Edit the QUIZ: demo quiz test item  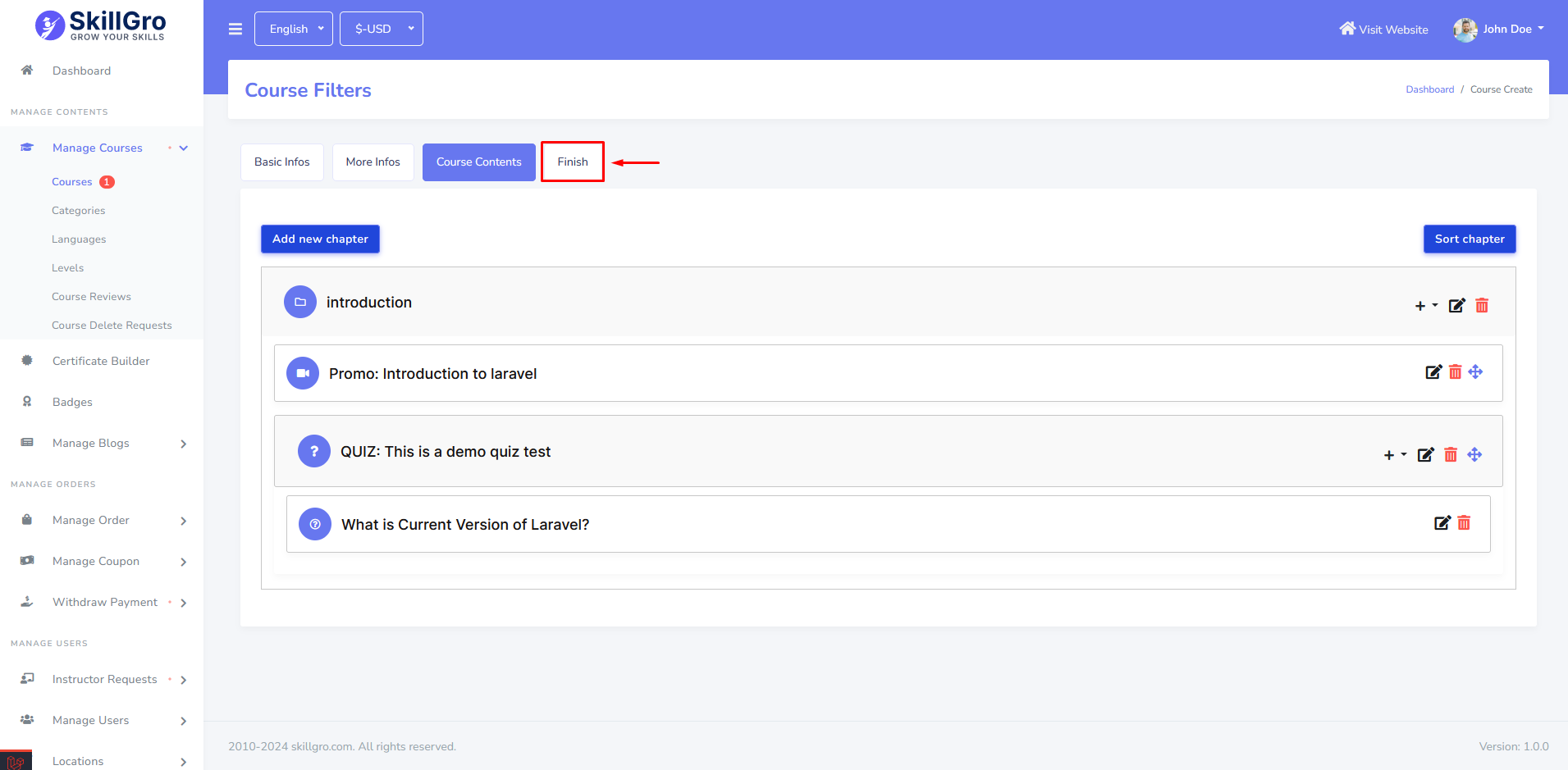point(1426,454)
